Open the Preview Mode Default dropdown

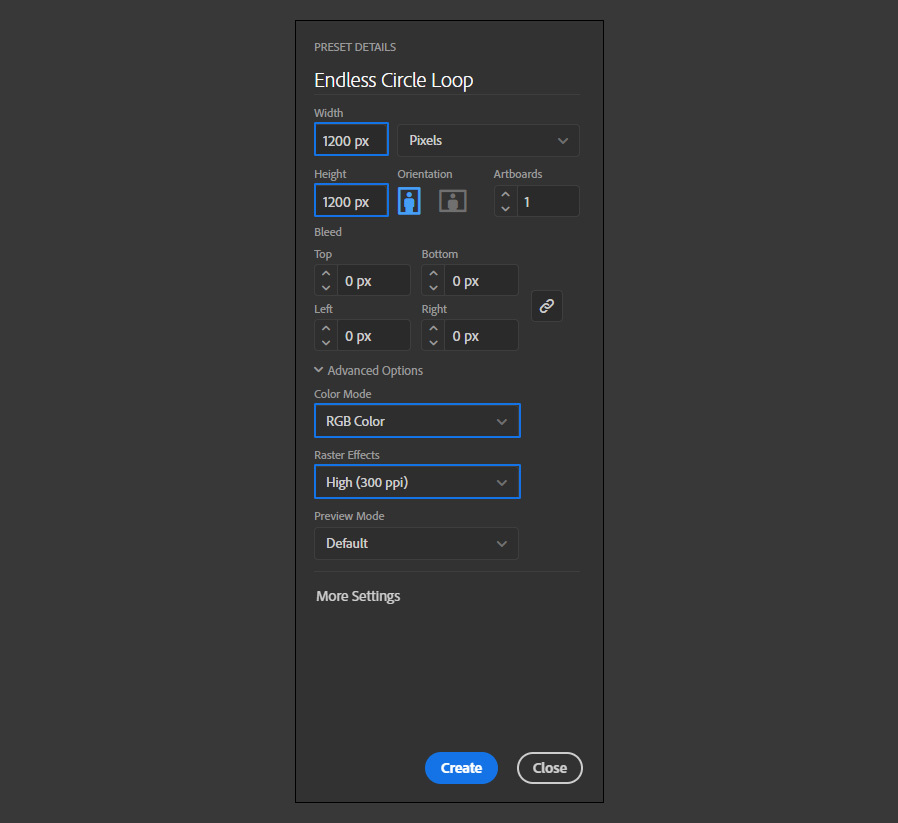click(416, 543)
